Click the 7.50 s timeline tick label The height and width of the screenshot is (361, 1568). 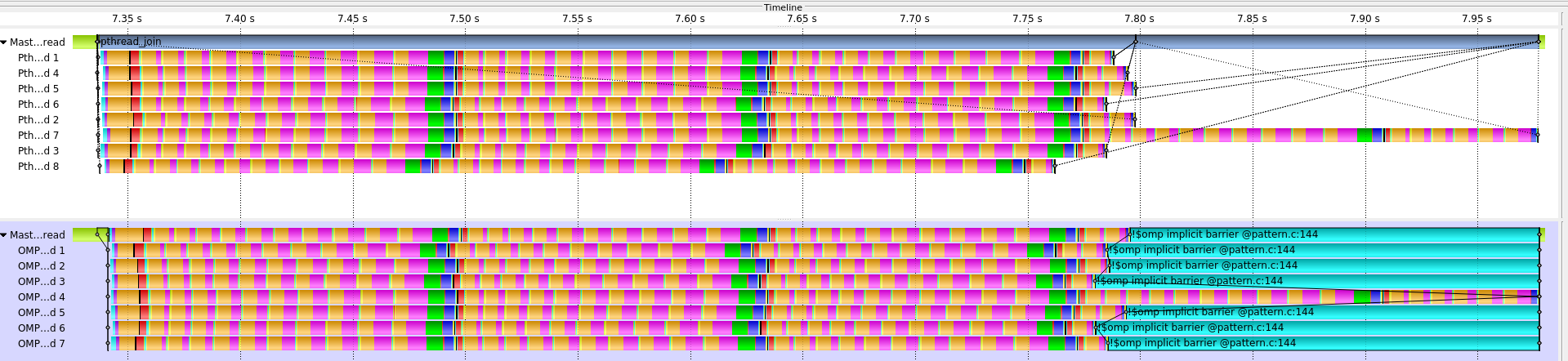tap(464, 19)
